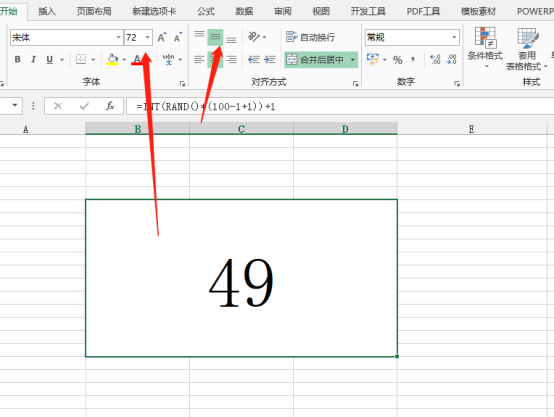The width and height of the screenshot is (554, 417).
Task: Expand 合并后居中 dropdown arrow
Action: [353, 60]
